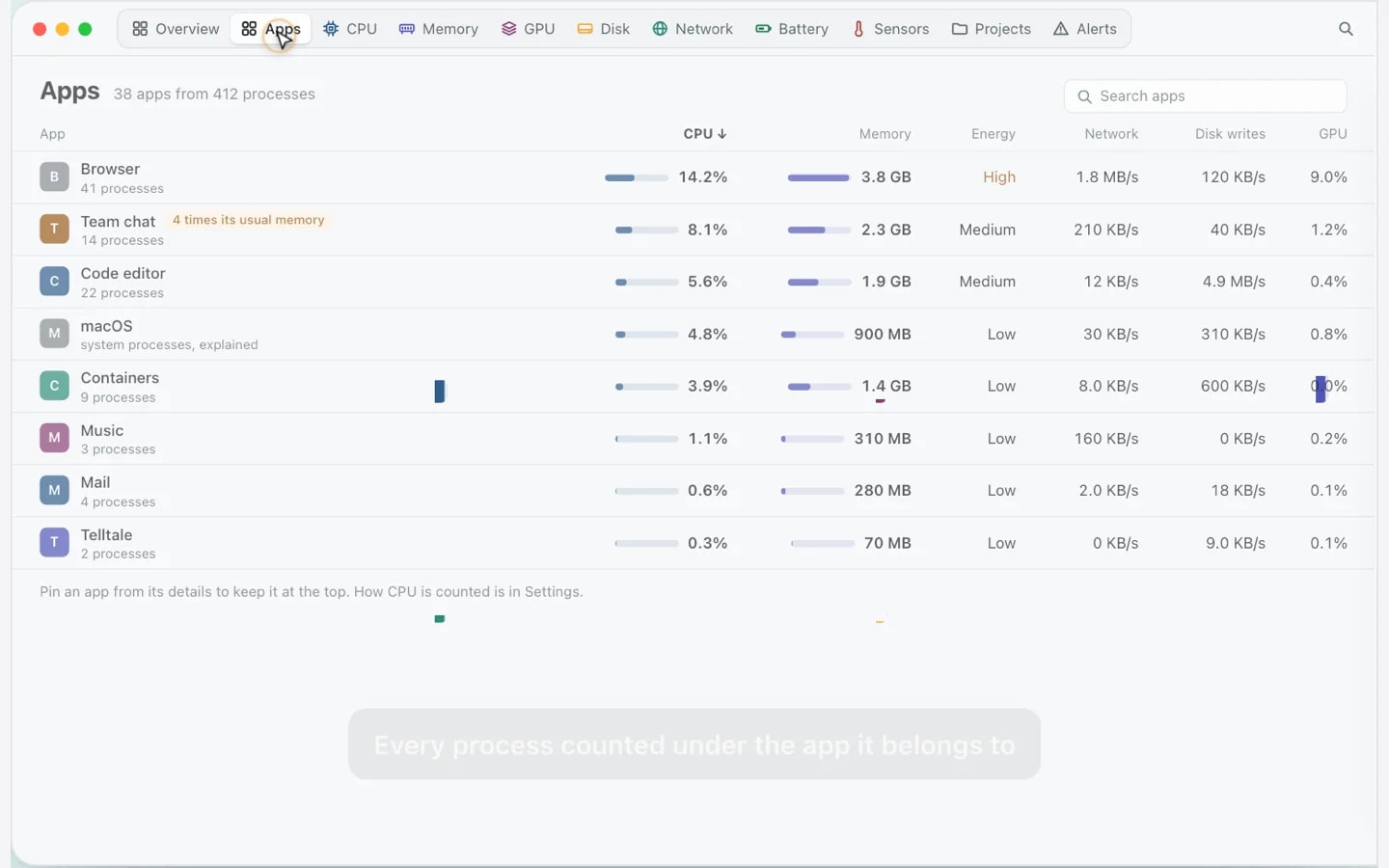Image resolution: width=1389 pixels, height=868 pixels.
Task: Click the Music app icon
Action: (x=54, y=438)
